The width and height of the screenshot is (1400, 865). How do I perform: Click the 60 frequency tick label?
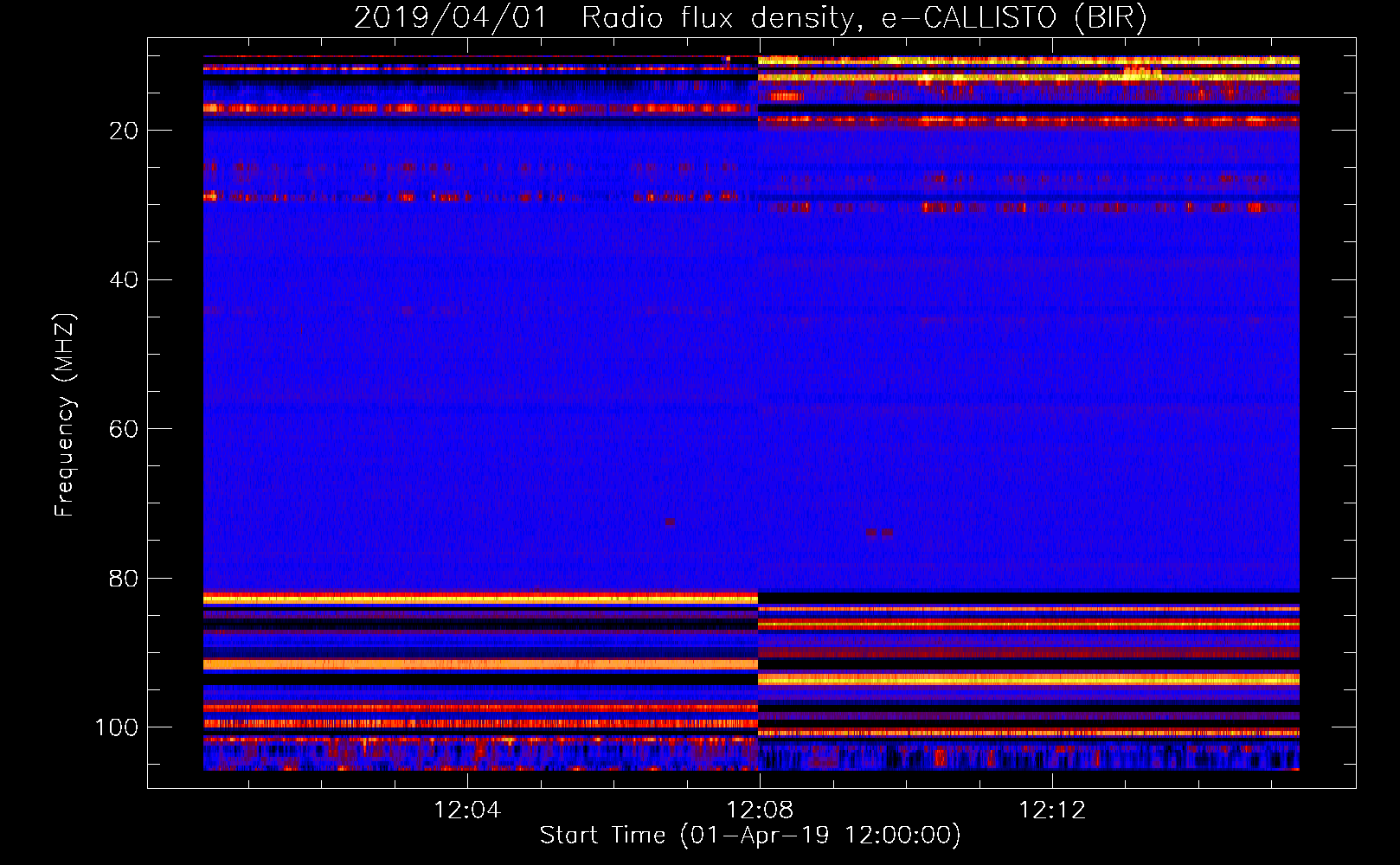[x=125, y=429]
